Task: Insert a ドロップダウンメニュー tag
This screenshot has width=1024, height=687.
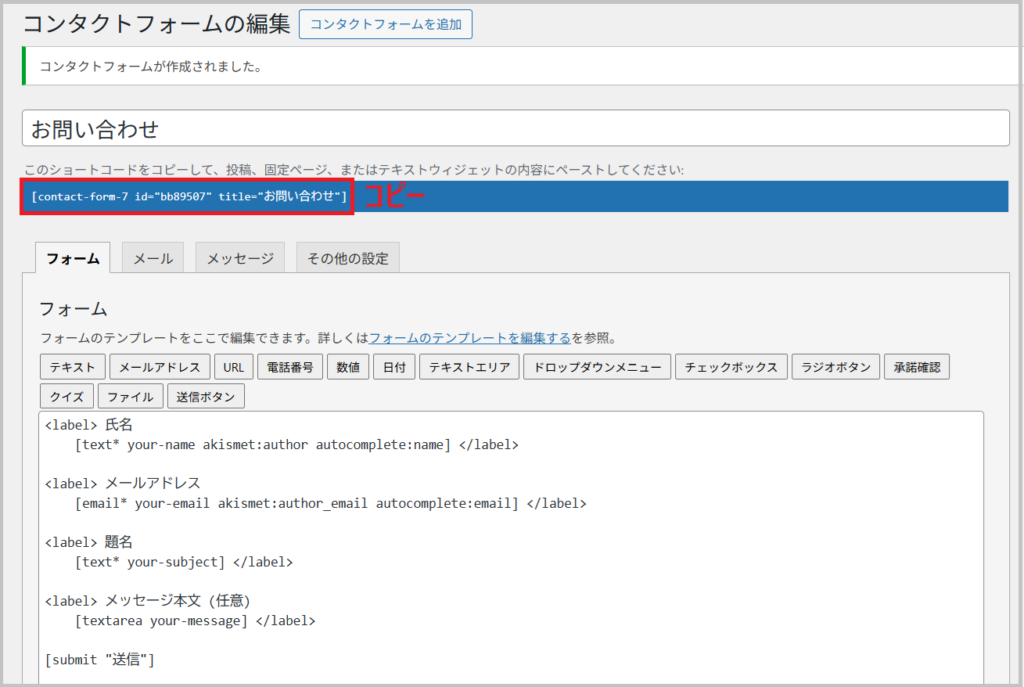Action: pyautogui.click(x=597, y=367)
